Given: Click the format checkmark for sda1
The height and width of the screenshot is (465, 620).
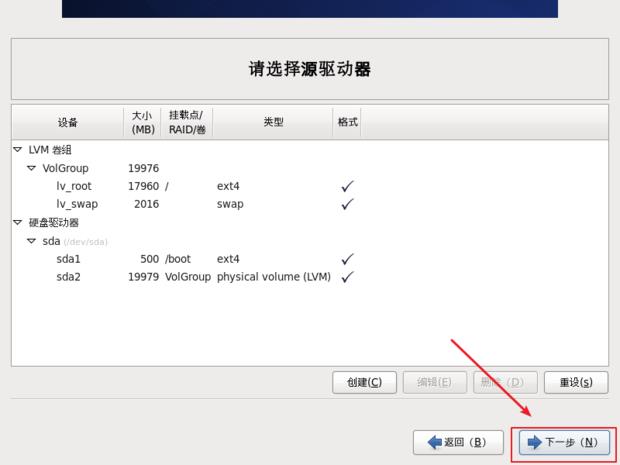Looking at the screenshot, I should click(347, 259).
